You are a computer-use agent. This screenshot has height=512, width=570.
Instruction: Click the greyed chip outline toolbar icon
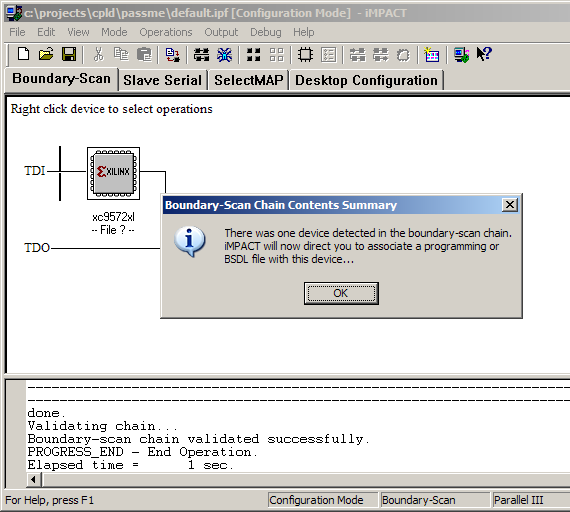pos(403,55)
